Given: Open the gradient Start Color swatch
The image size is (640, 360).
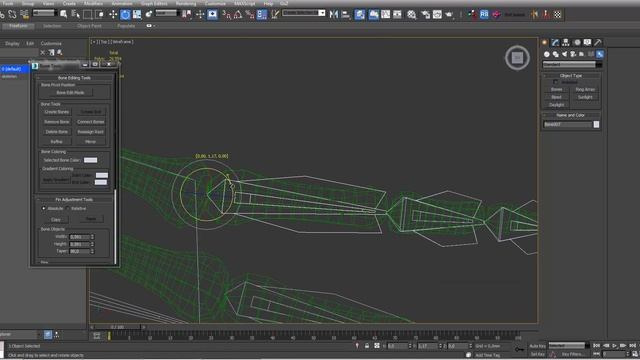Looking at the screenshot, I should click(102, 175).
